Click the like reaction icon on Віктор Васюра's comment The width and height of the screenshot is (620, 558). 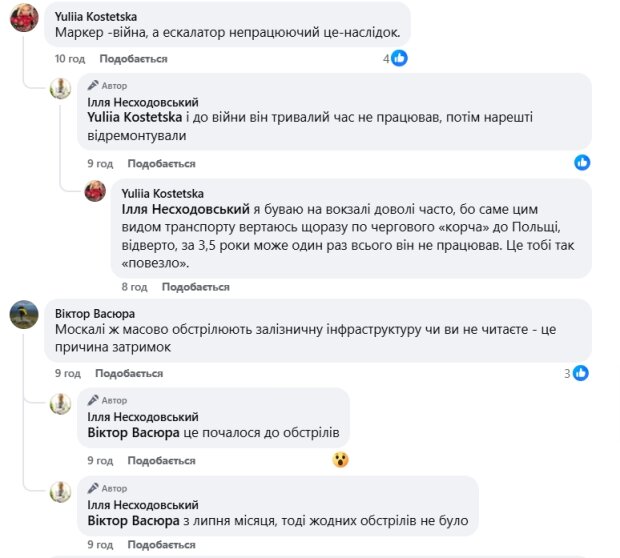[580, 373]
